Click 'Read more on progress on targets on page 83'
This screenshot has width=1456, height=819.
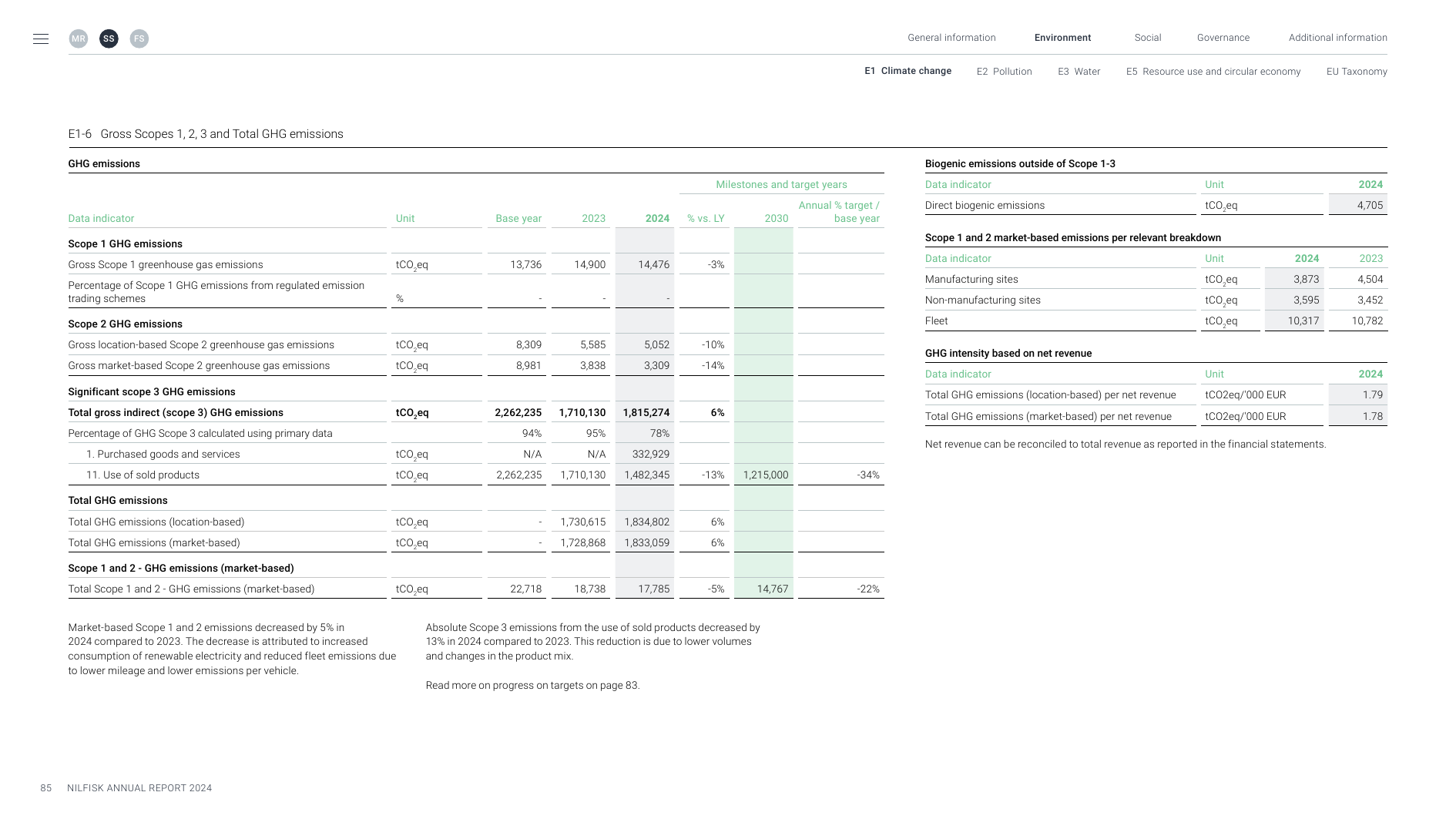[532, 685]
